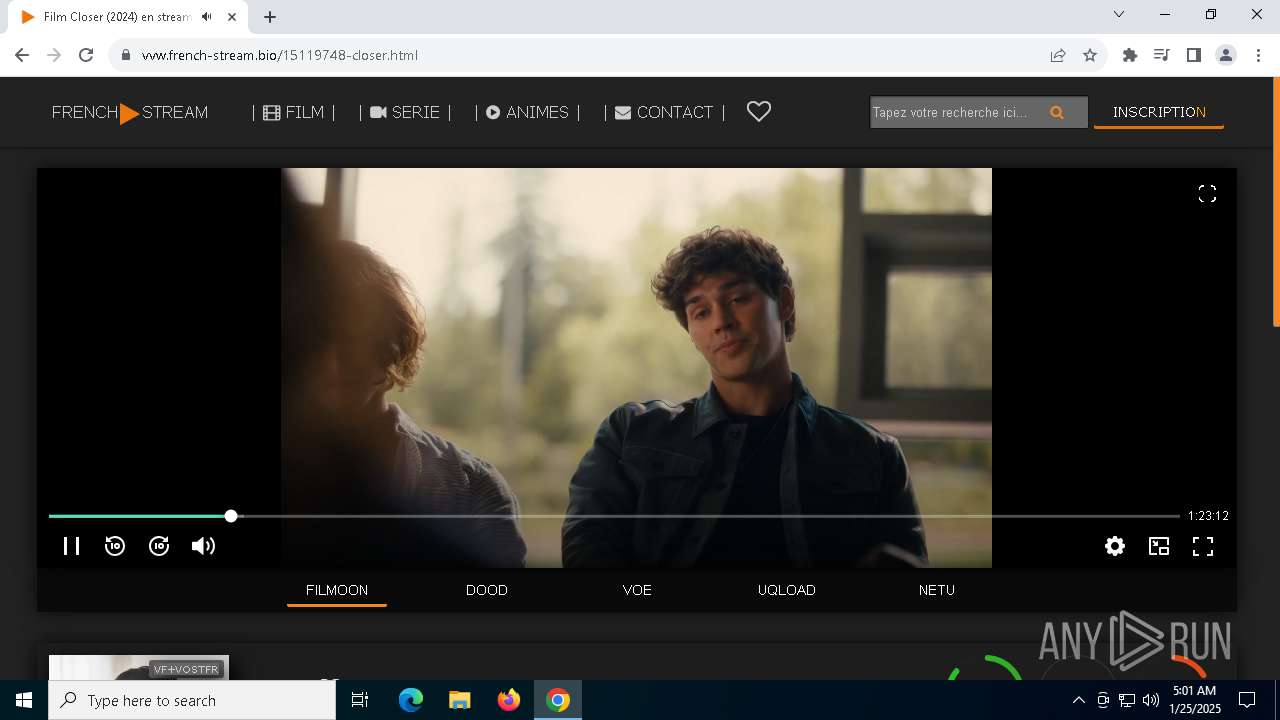
Task: Toggle the Chrome side panel
Action: click(1194, 55)
